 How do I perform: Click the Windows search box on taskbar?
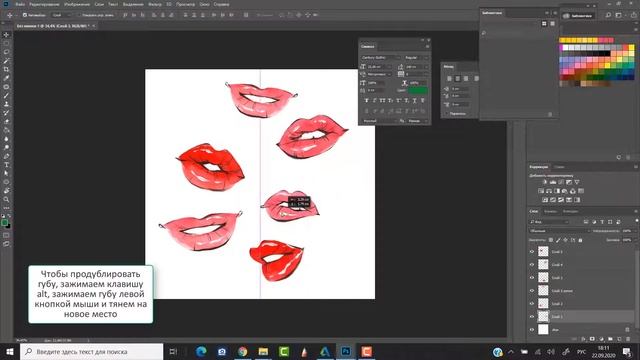tap(91, 351)
